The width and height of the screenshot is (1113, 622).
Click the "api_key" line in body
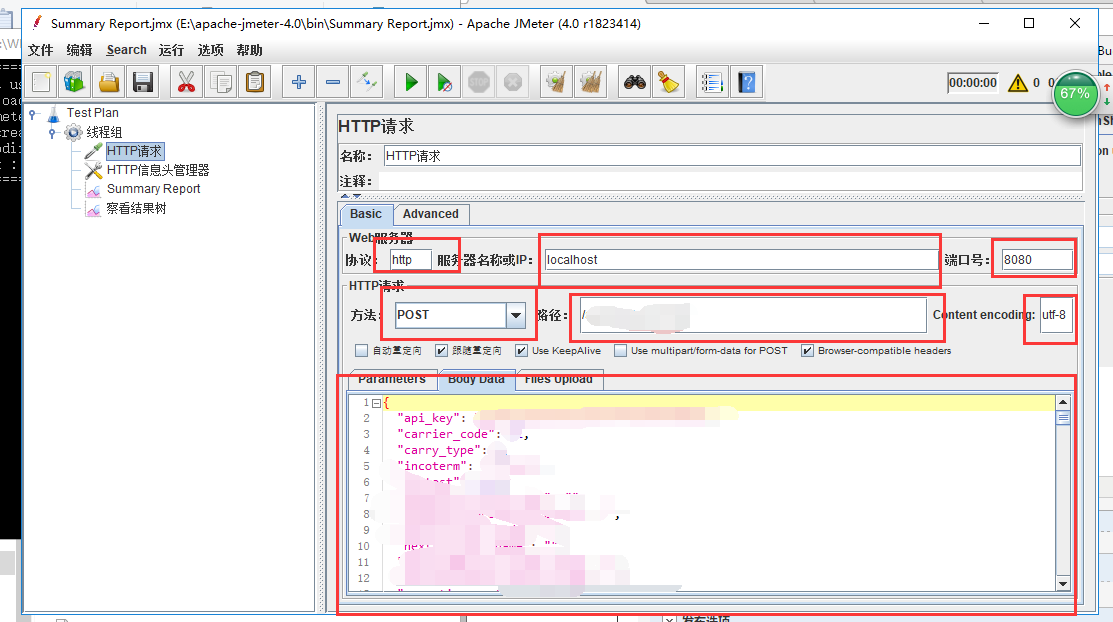pos(718,418)
